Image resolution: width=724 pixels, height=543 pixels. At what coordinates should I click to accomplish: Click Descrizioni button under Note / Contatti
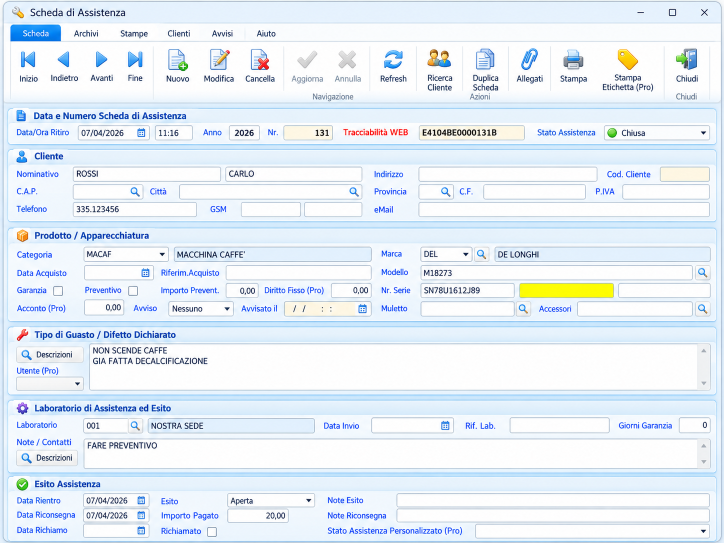(x=47, y=458)
